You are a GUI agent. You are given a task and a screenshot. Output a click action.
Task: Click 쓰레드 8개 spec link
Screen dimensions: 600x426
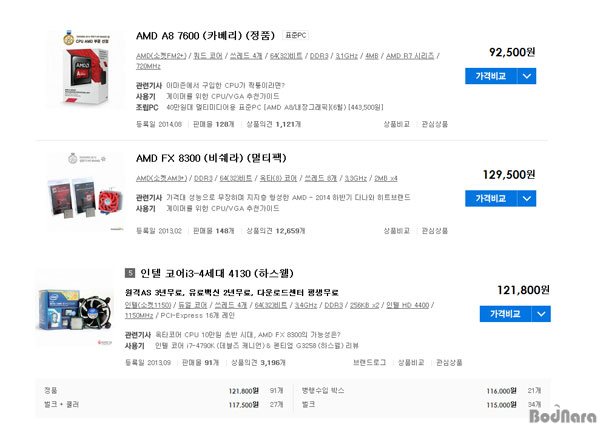321,178
